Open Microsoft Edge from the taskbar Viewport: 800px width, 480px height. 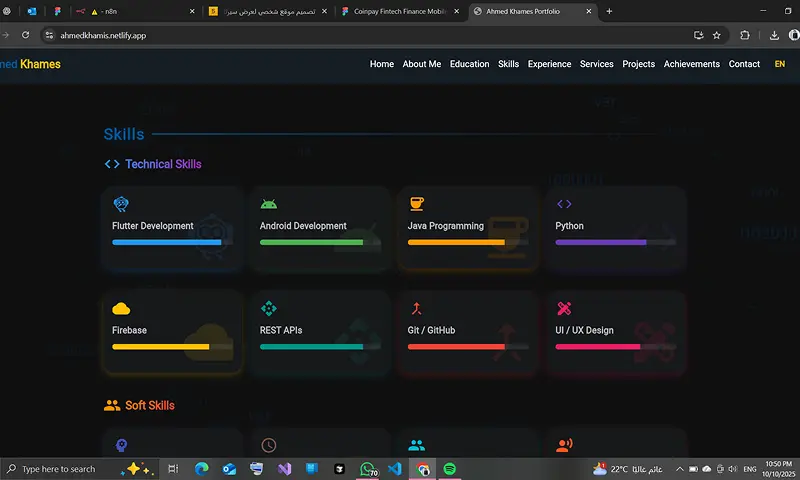click(202, 469)
